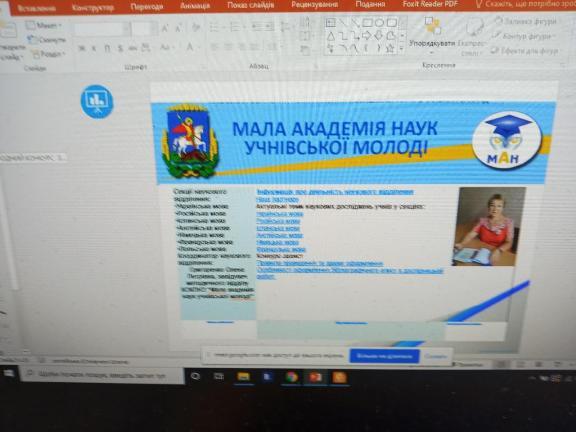Select the oval shape in the shapes gallery
The image size is (576, 432).
379,23
